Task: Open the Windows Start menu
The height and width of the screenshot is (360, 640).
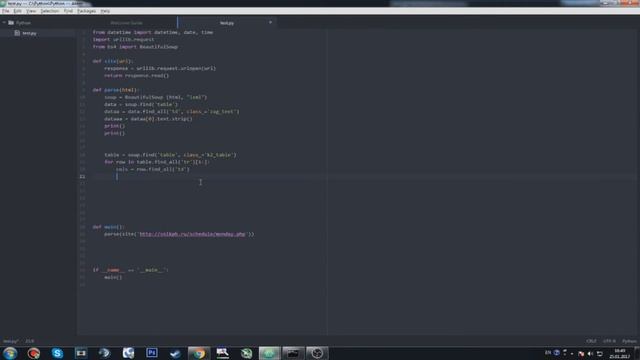Action: click(x=10, y=353)
